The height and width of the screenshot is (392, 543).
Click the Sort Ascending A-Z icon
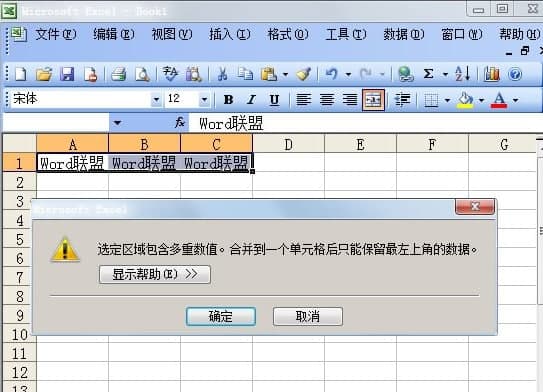pyautogui.click(x=463, y=74)
